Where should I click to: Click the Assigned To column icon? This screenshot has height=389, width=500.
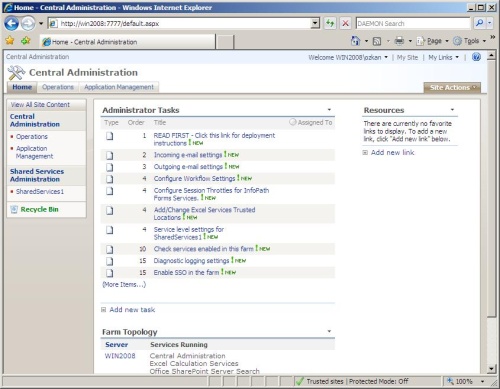pyautogui.click(x=293, y=122)
